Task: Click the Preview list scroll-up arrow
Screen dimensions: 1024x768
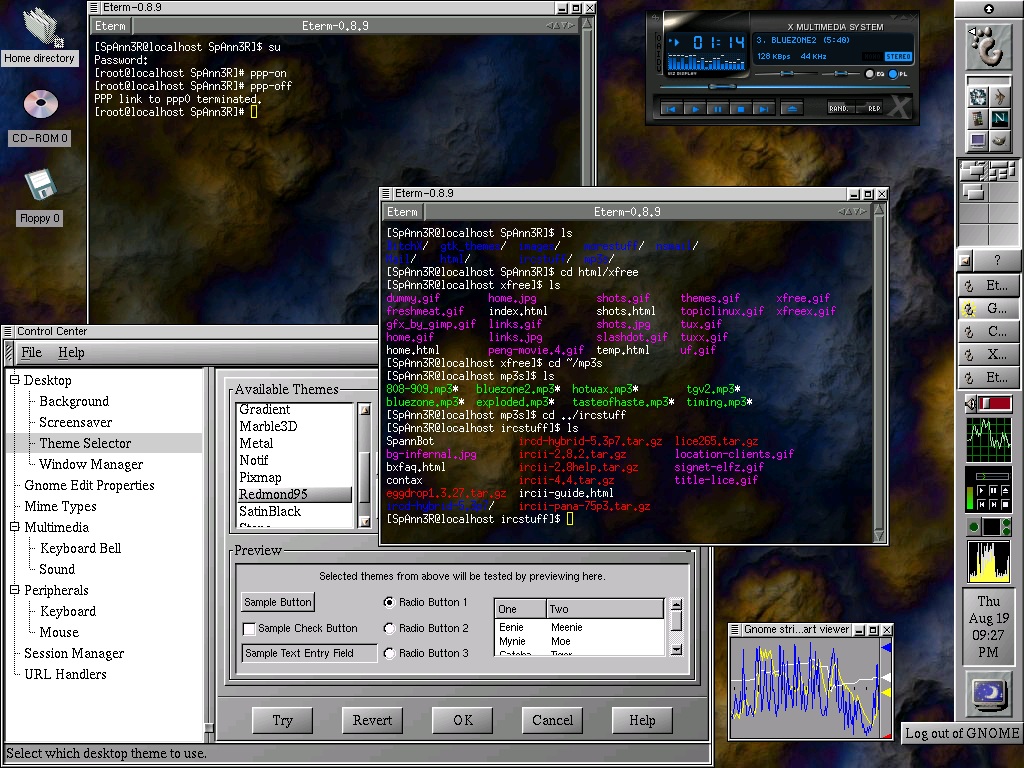Action: pos(677,605)
